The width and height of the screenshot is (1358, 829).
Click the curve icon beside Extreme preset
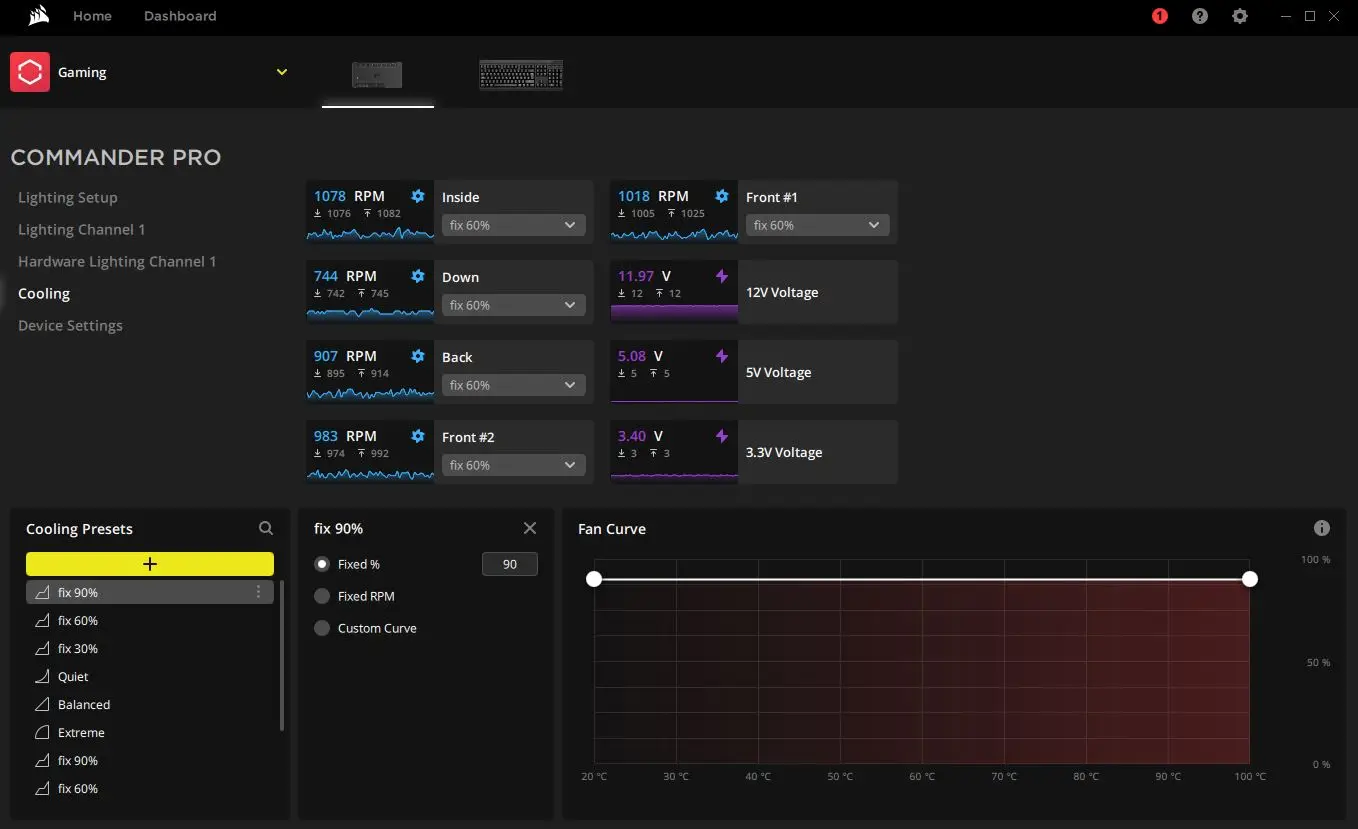42,733
